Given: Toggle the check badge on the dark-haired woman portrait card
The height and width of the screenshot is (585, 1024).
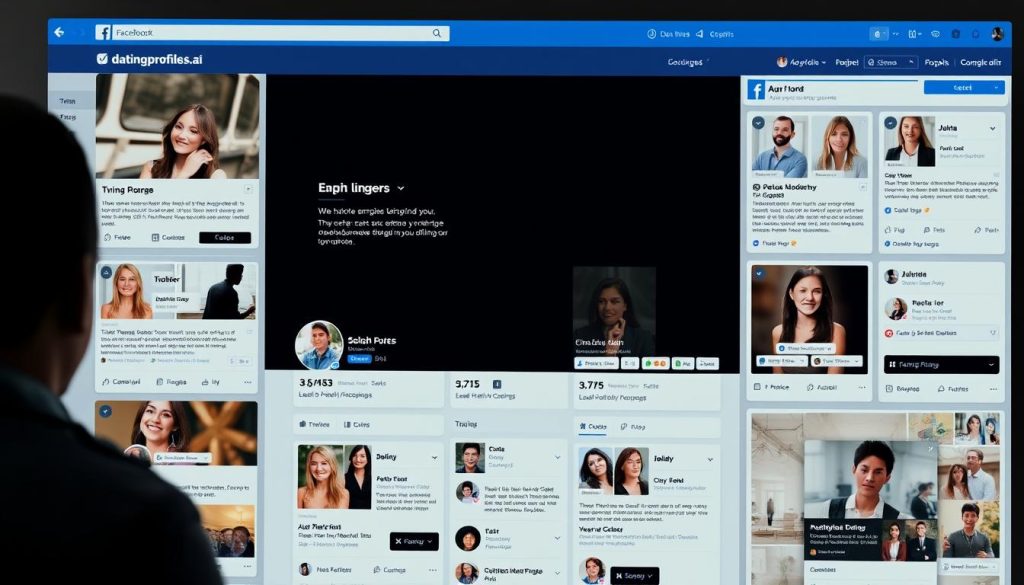Looking at the screenshot, I should click(760, 272).
